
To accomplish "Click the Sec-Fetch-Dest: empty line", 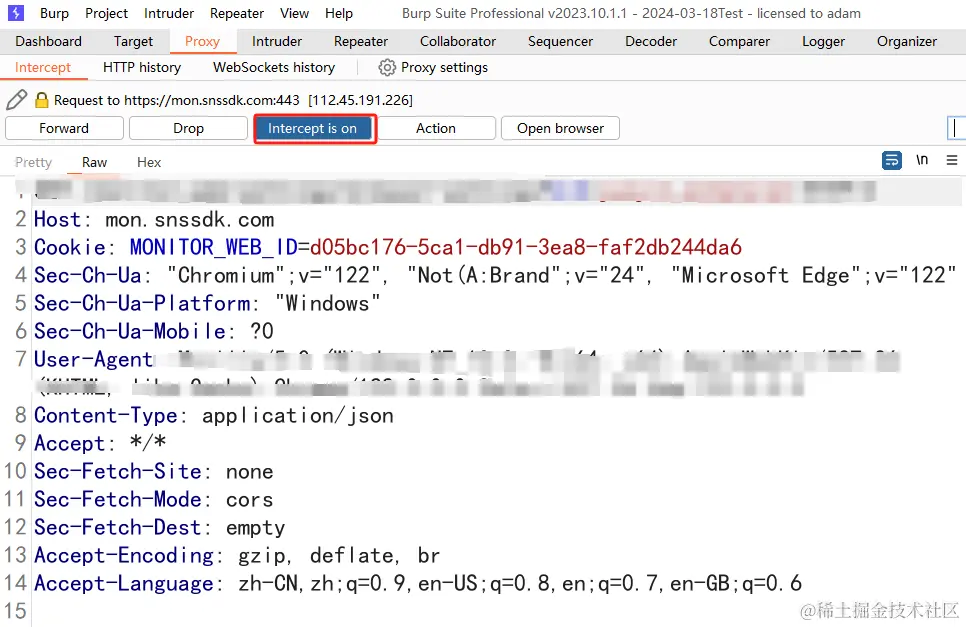I will pyautogui.click(x=160, y=527).
